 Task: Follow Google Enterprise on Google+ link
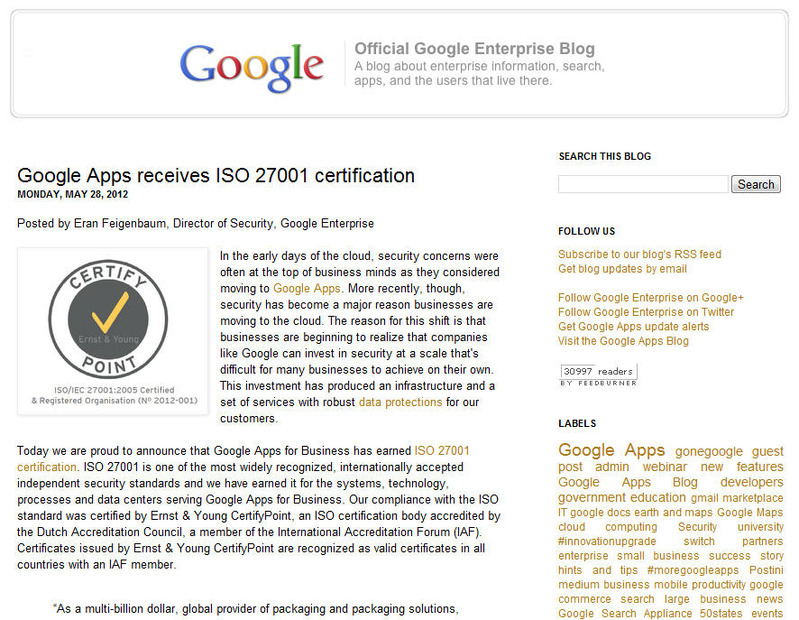651,298
